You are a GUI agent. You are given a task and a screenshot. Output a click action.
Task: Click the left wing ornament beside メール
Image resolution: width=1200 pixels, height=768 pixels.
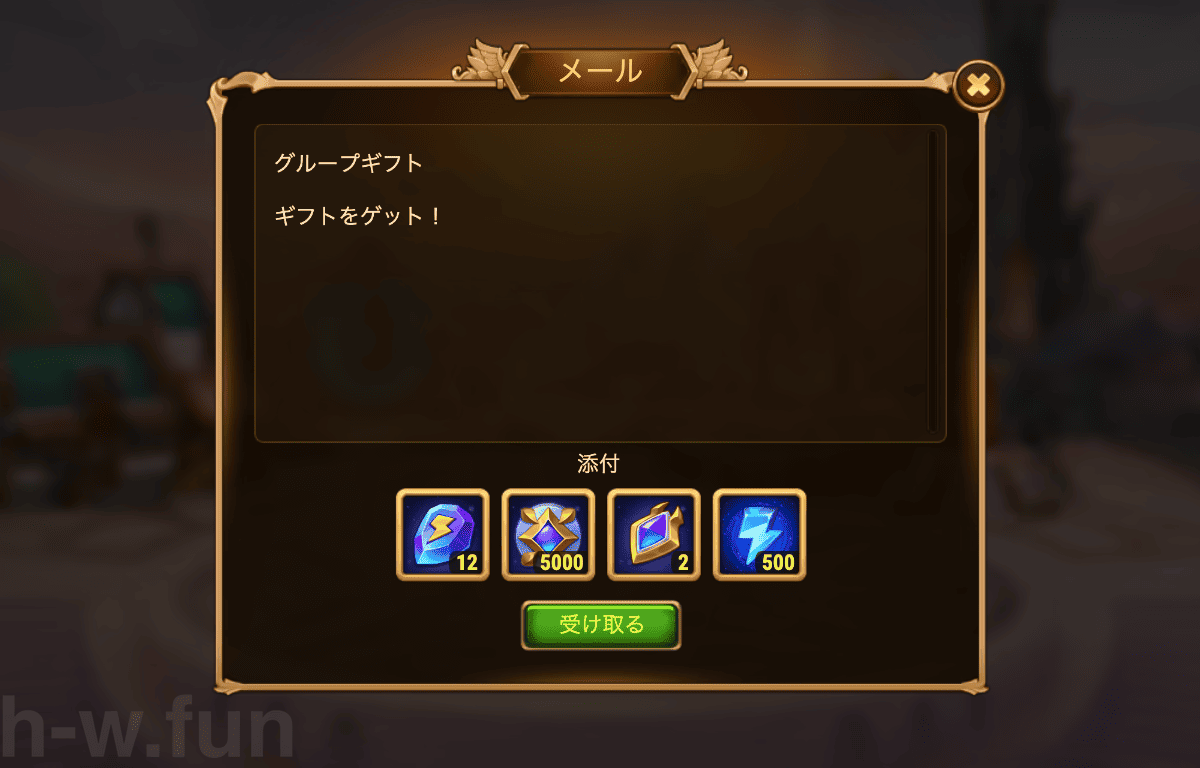tap(480, 62)
